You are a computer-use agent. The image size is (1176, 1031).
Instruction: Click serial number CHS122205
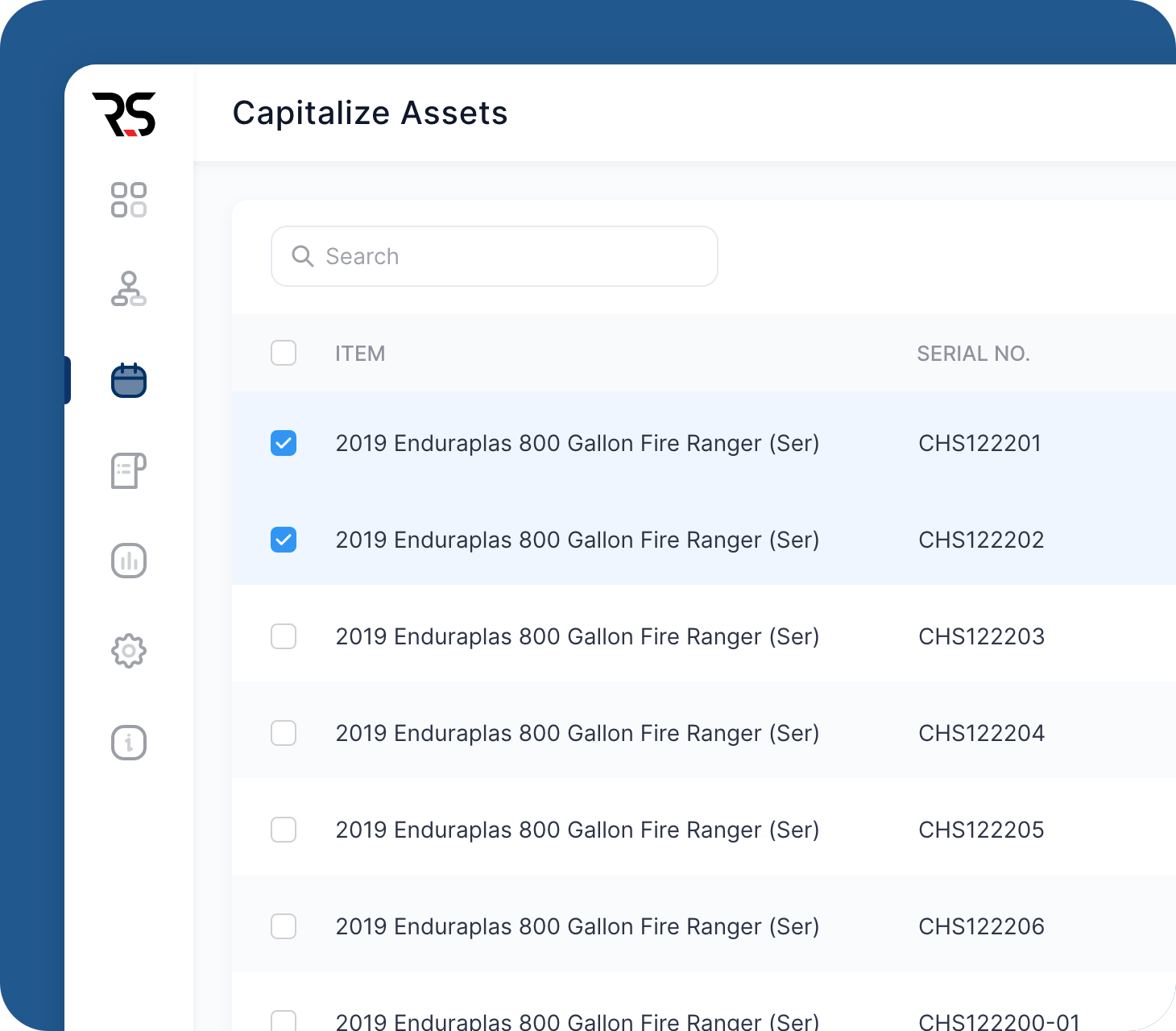[x=982, y=830]
